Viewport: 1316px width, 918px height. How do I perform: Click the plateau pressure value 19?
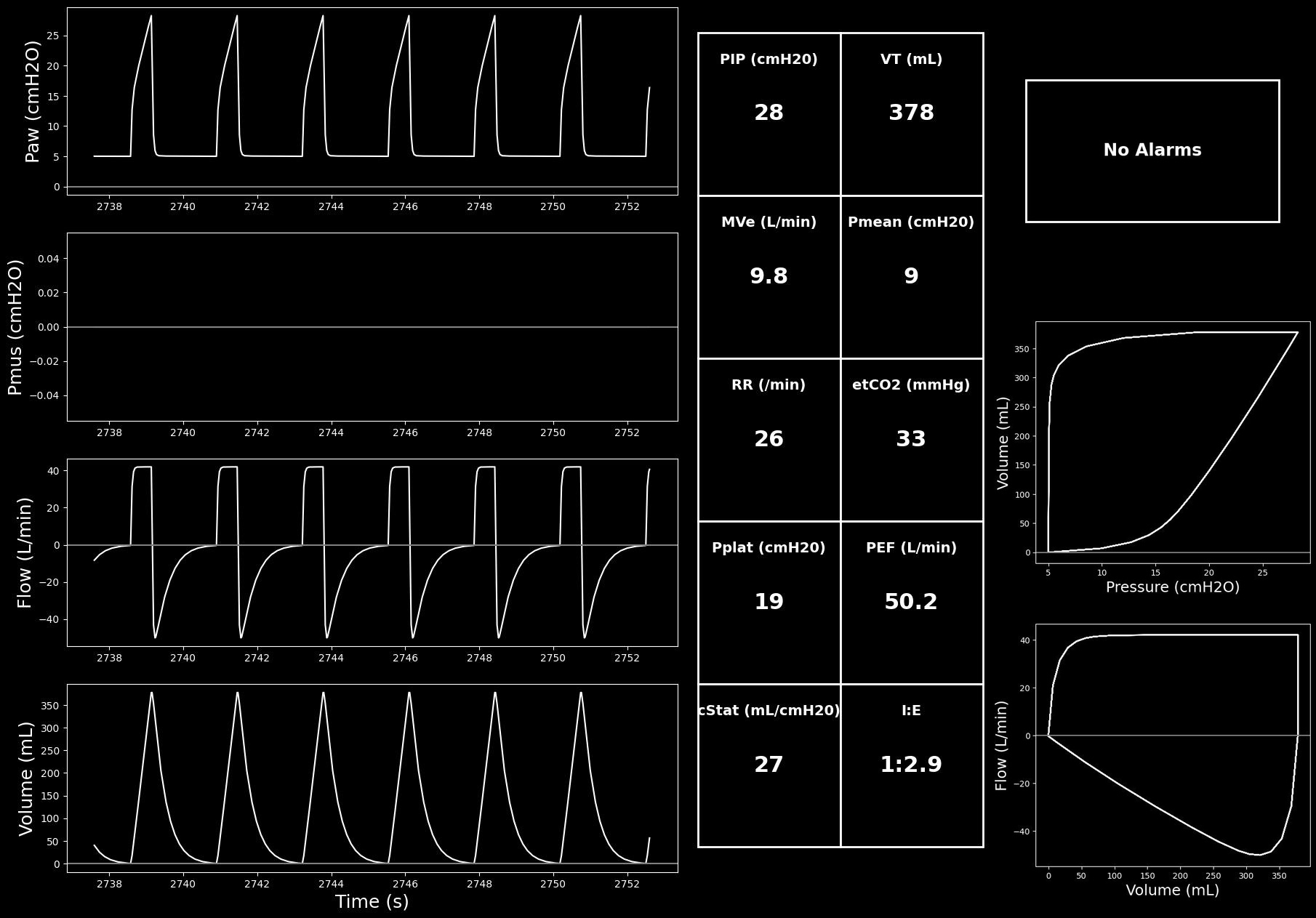769,602
